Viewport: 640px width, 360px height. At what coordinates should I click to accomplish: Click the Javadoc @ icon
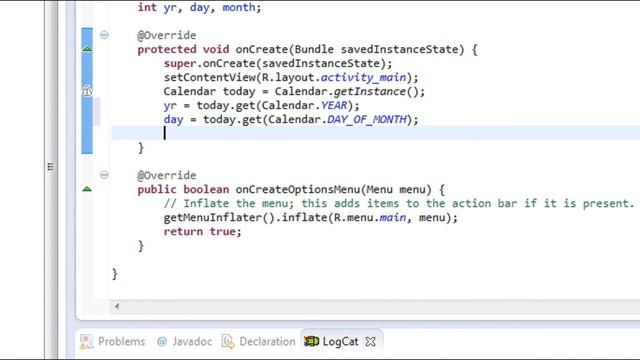click(162, 342)
